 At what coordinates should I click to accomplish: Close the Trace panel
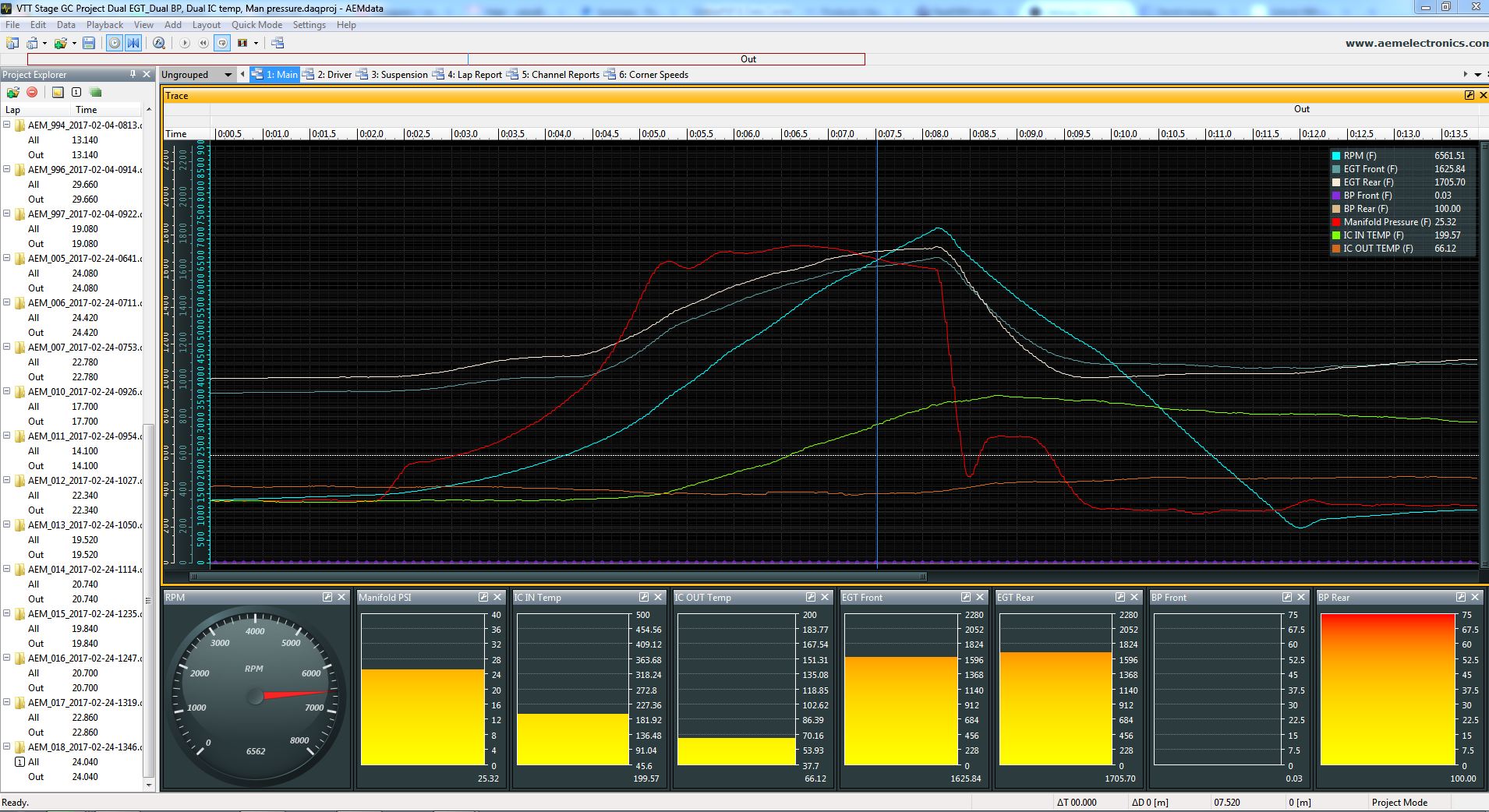point(1483,95)
